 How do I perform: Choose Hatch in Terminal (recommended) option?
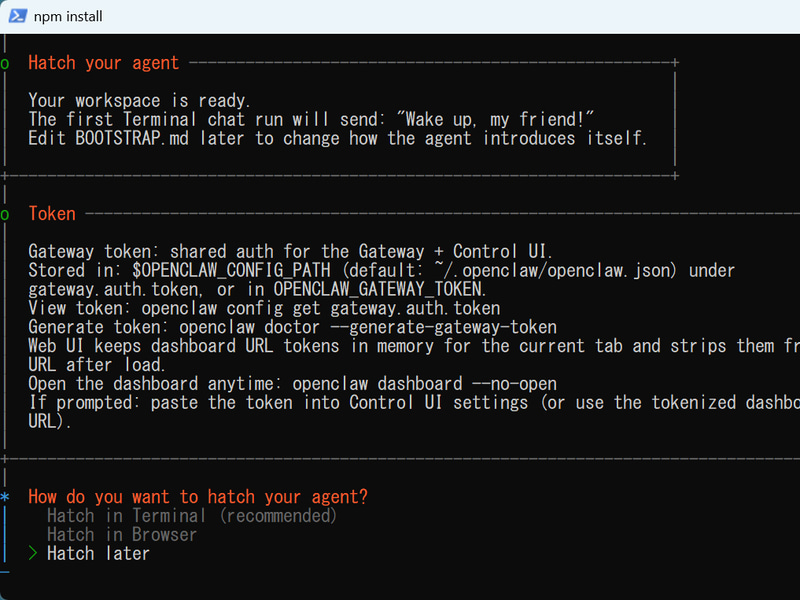(x=192, y=516)
